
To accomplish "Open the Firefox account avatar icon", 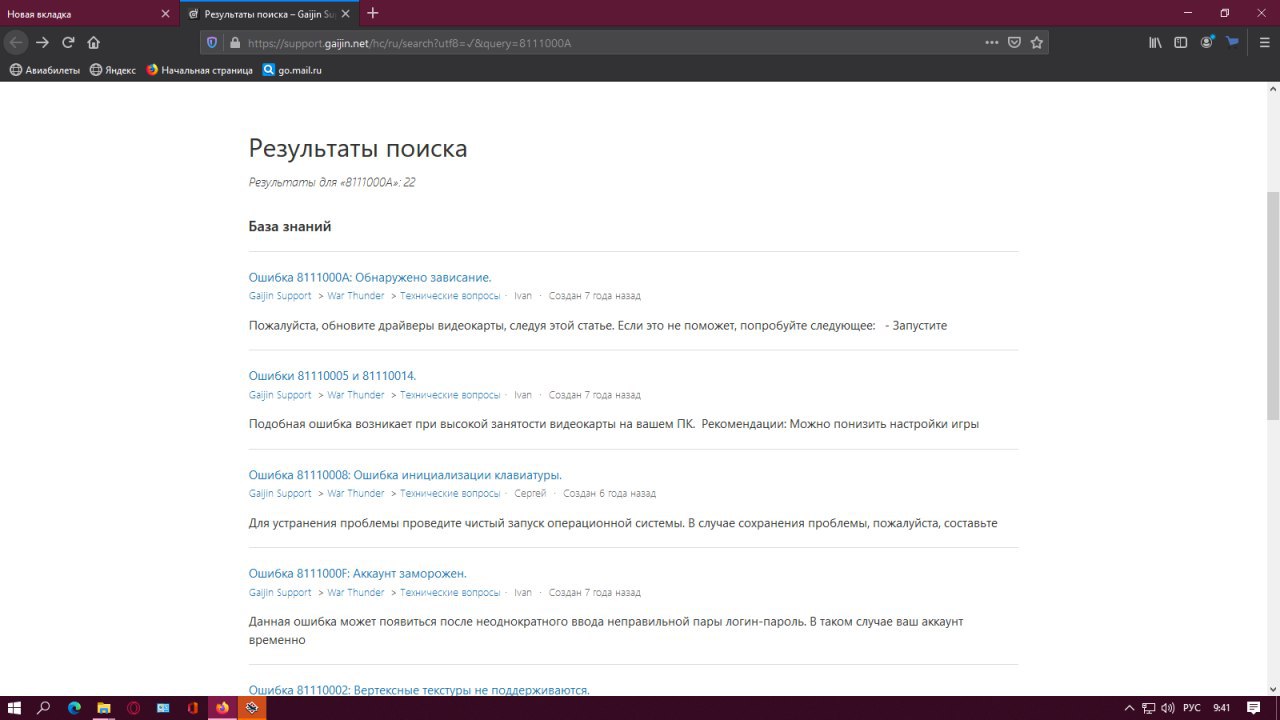I will point(1207,43).
